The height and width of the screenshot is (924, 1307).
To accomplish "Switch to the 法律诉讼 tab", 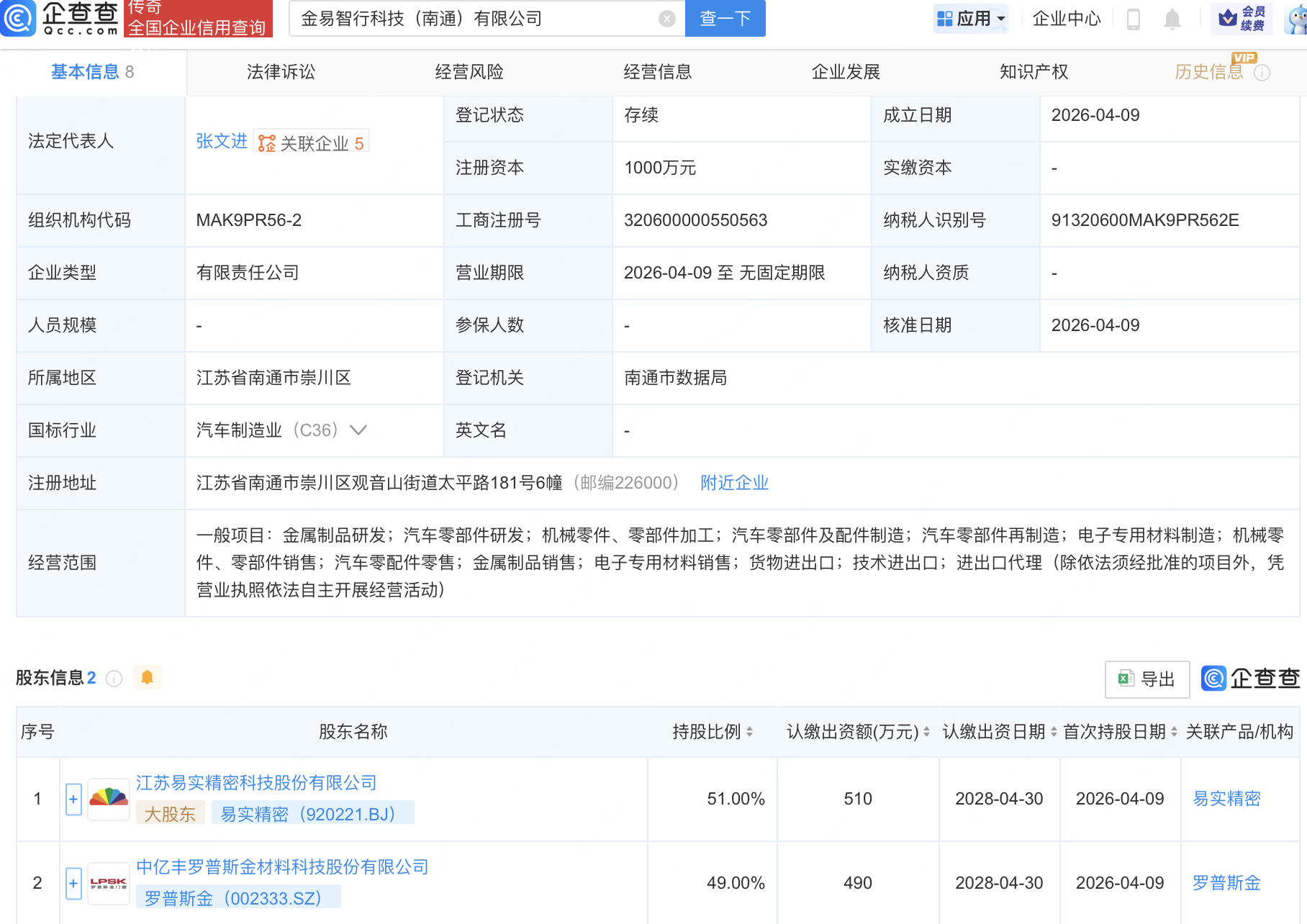I will [281, 72].
